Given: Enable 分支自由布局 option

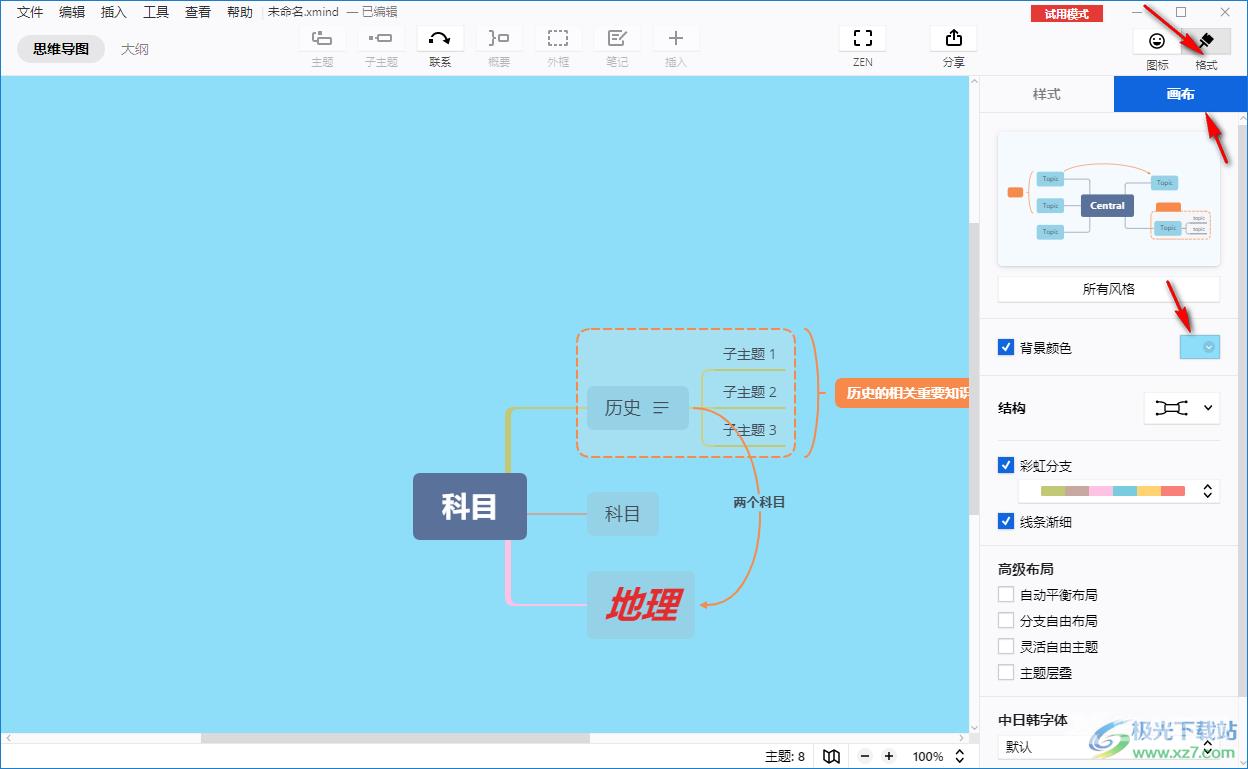Looking at the screenshot, I should 1006,620.
